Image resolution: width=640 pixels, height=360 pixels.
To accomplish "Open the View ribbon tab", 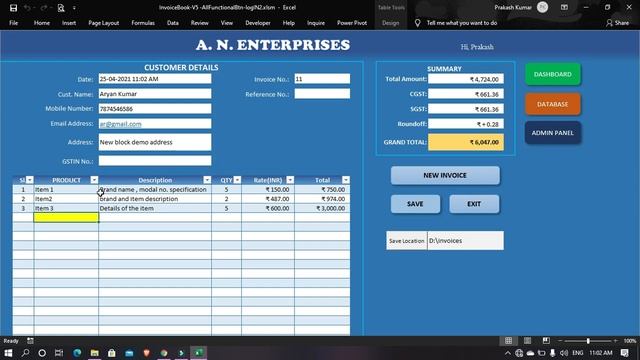I will [227, 23].
